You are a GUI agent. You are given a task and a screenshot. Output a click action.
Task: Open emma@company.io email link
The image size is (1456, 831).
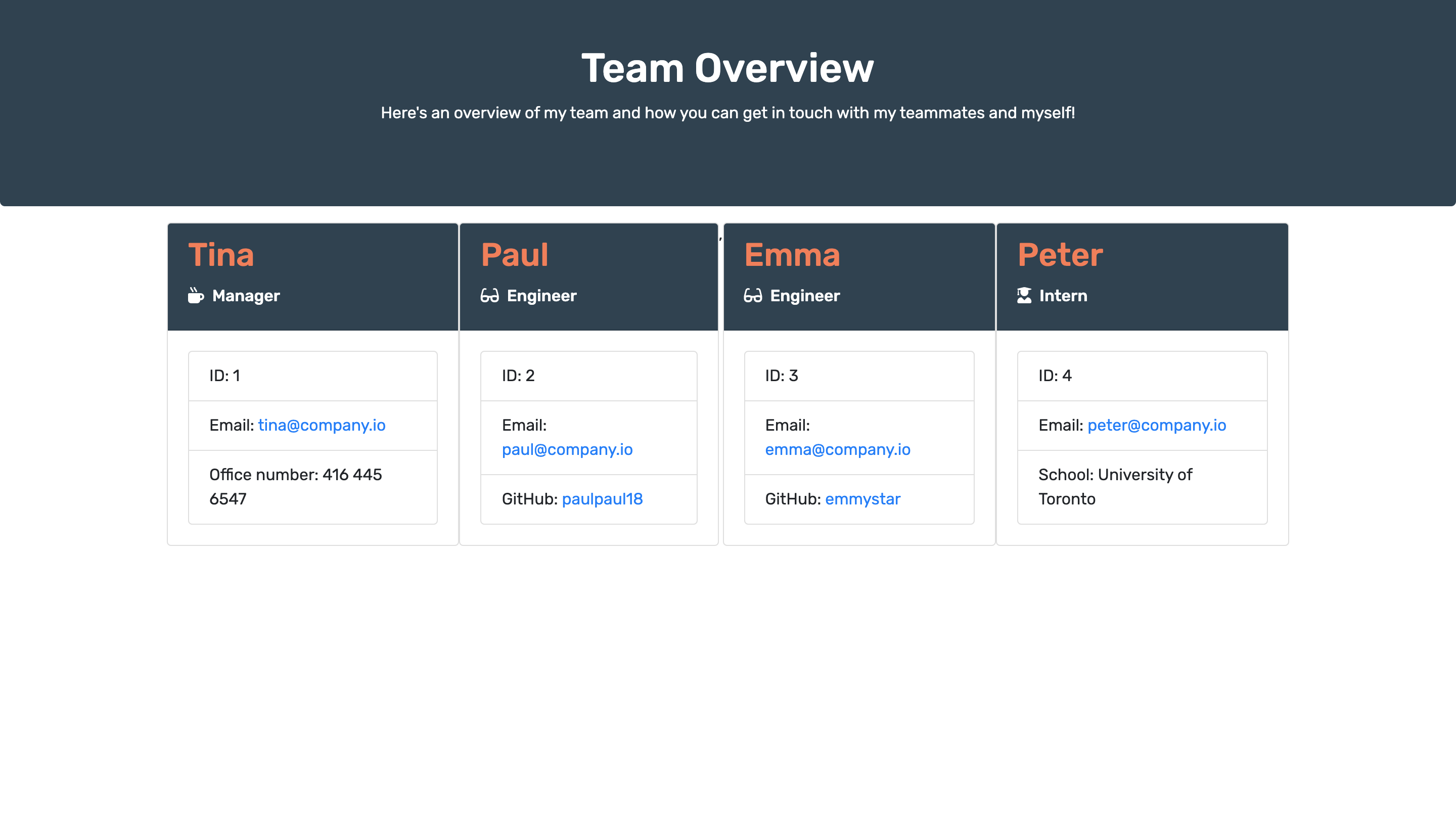838,450
